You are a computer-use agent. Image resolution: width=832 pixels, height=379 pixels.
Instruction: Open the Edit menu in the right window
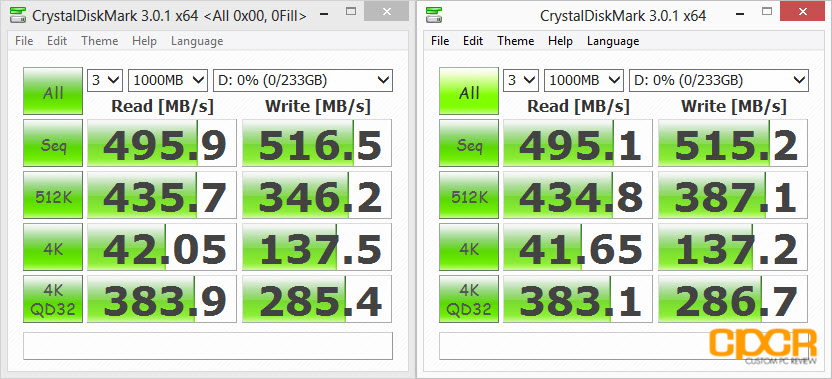472,41
